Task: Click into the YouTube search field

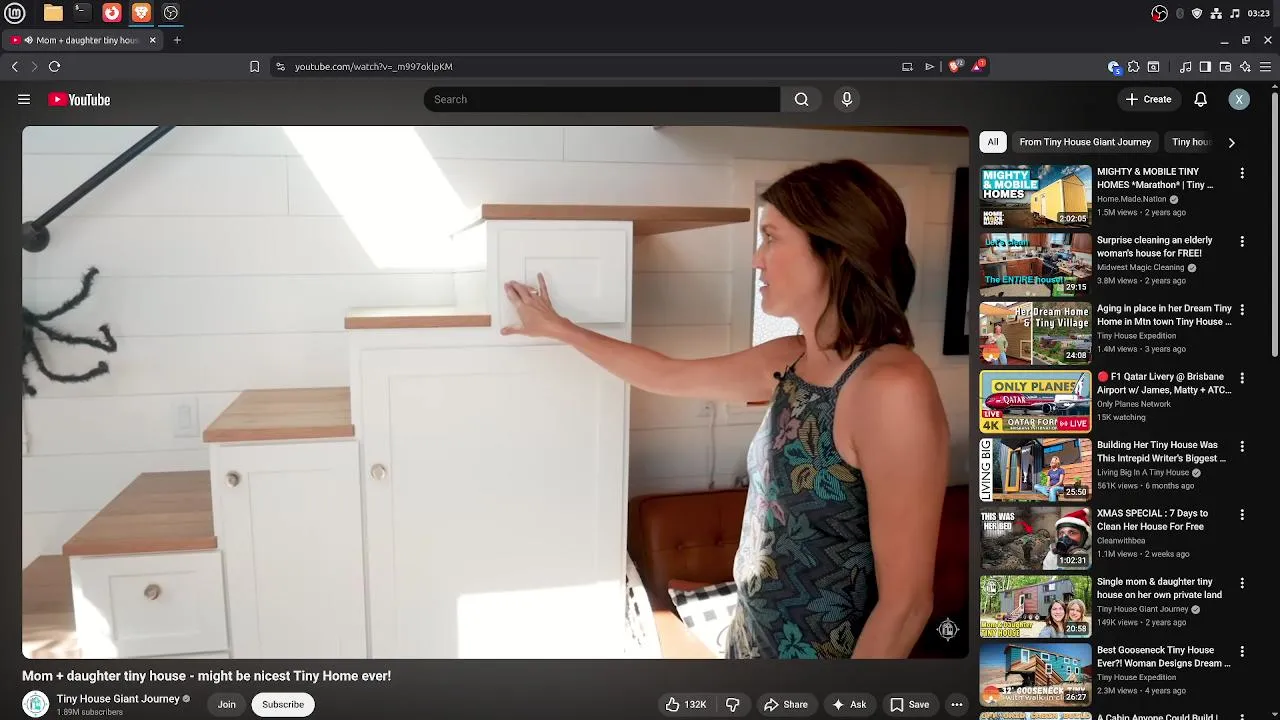Action: click(x=602, y=99)
